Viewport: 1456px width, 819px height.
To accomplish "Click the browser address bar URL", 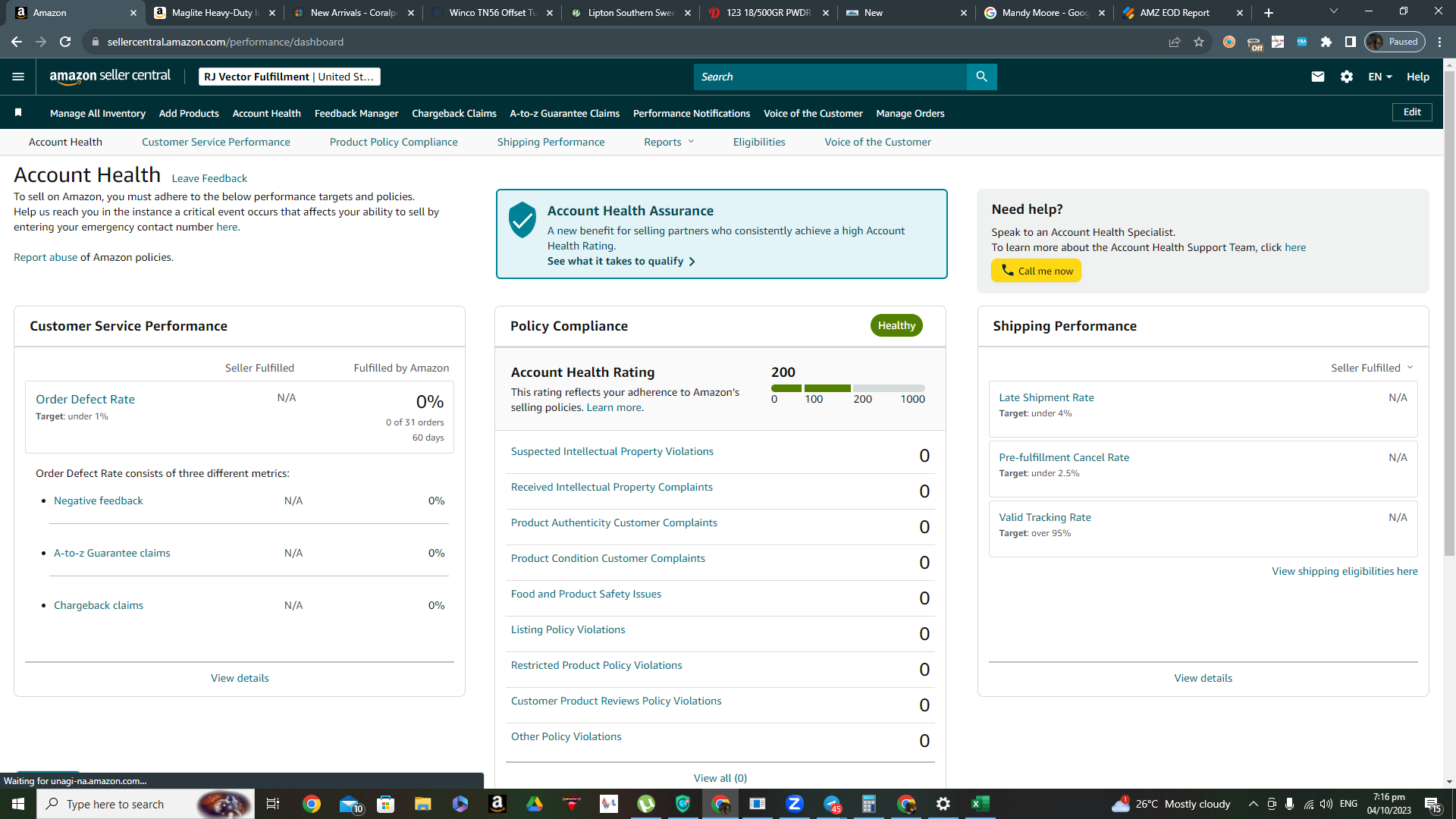I will point(225,42).
